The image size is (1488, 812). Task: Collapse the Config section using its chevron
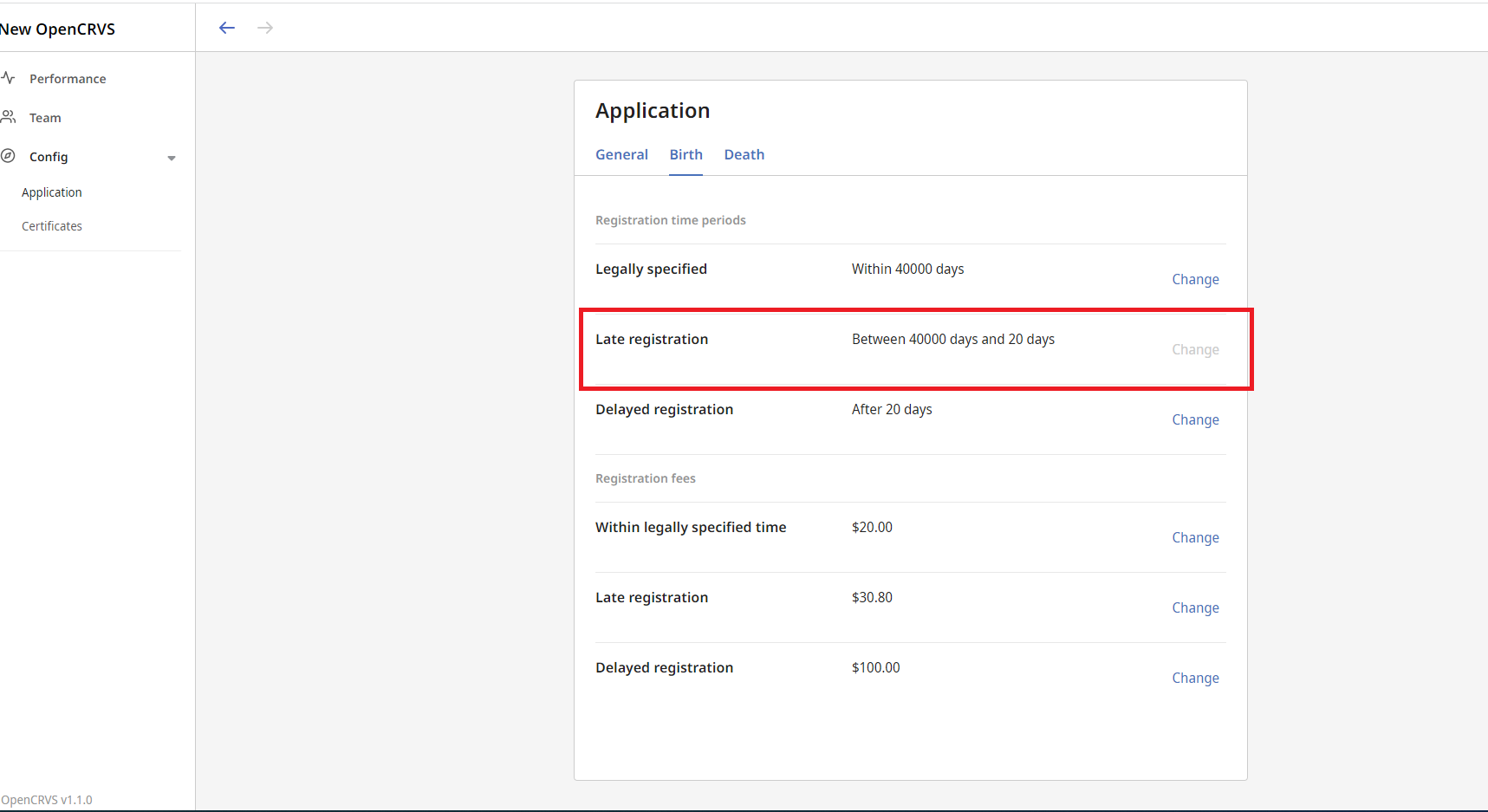(x=172, y=158)
